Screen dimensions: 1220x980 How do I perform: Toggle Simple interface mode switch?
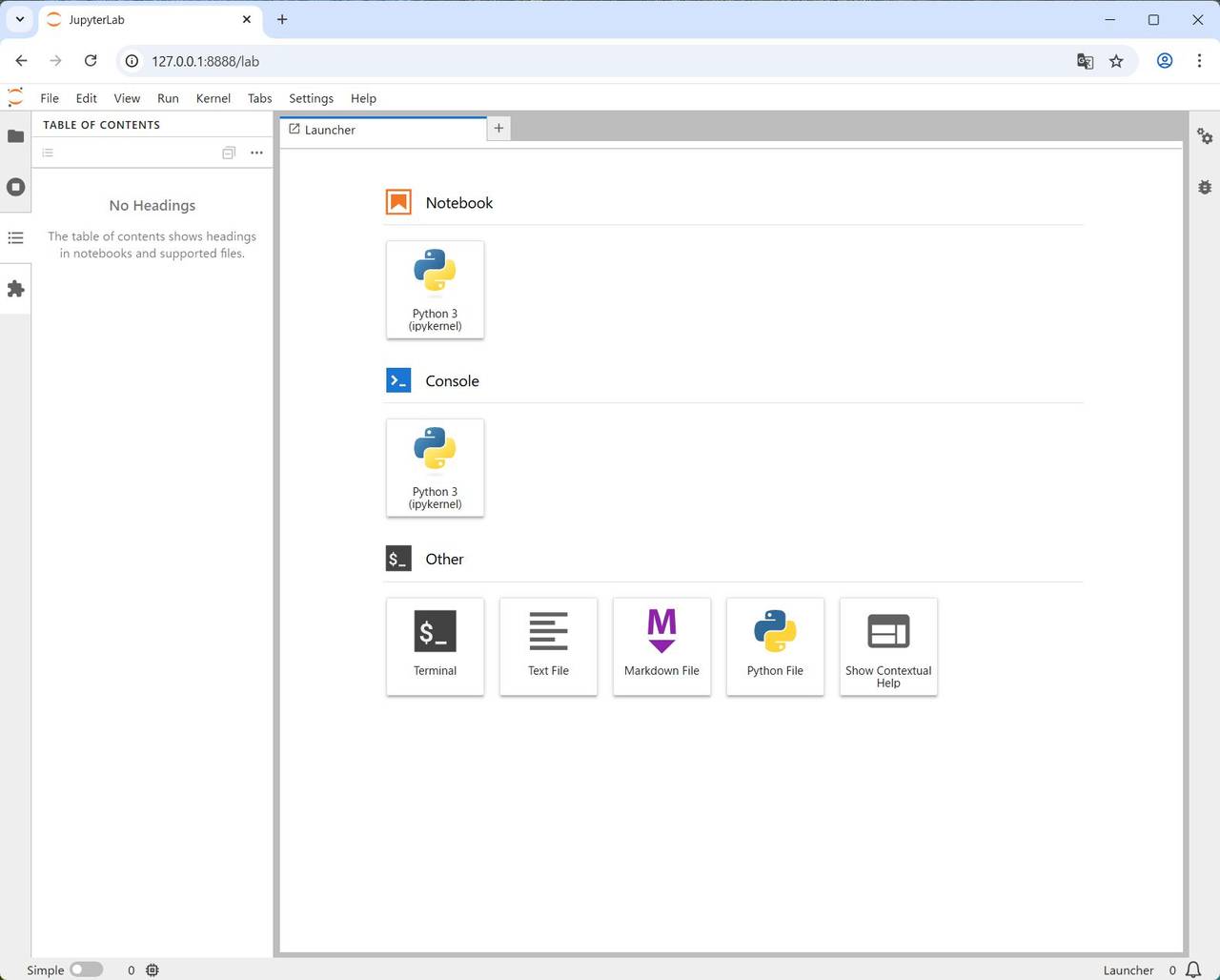pos(86,970)
